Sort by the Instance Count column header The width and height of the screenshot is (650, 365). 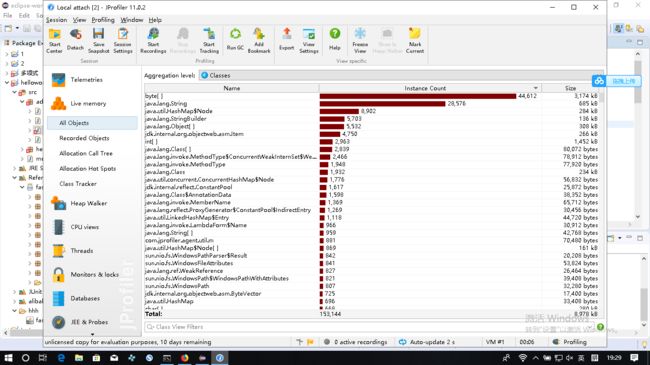point(430,88)
